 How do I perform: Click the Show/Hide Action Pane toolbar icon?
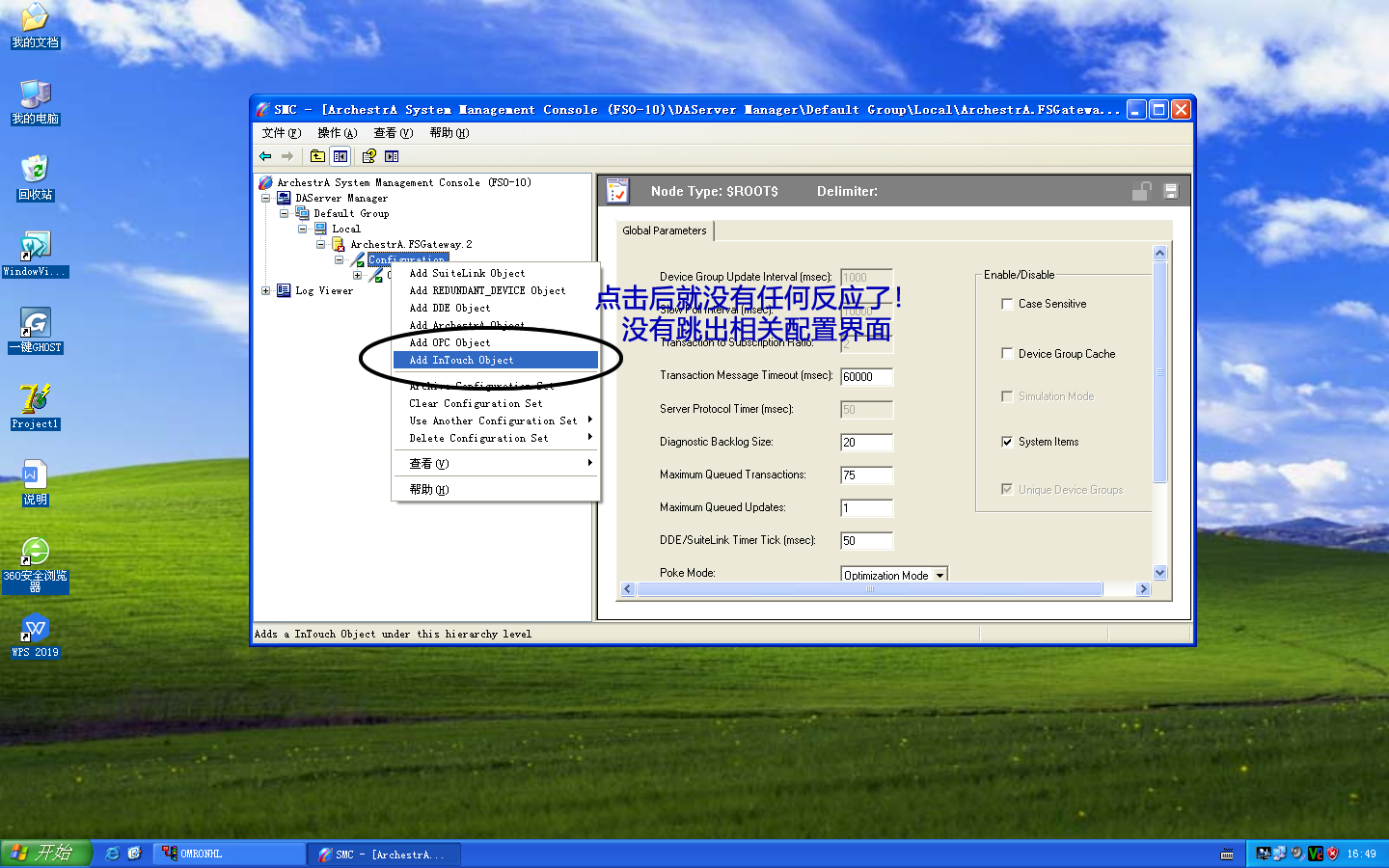pos(392,156)
